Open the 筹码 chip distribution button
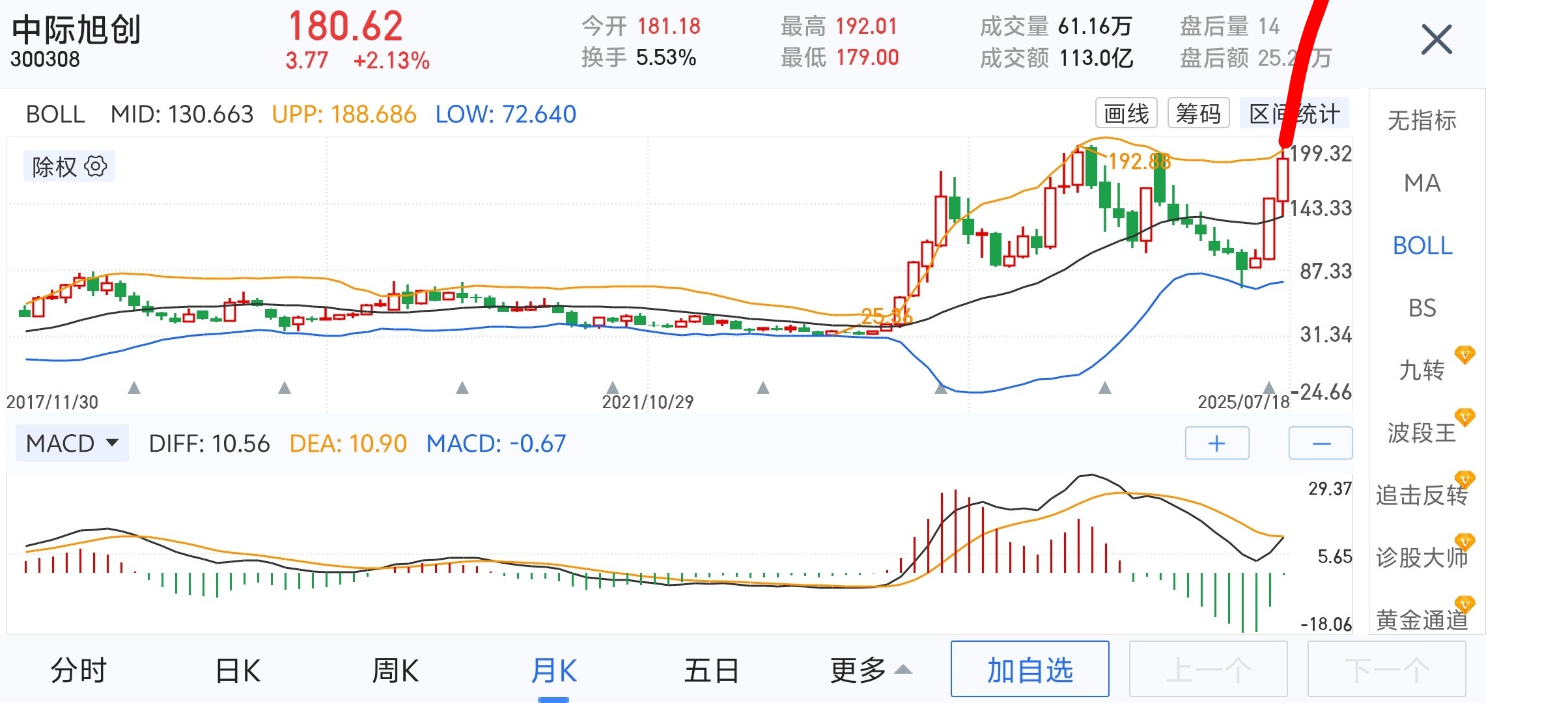1568x703 pixels. pos(1198,113)
